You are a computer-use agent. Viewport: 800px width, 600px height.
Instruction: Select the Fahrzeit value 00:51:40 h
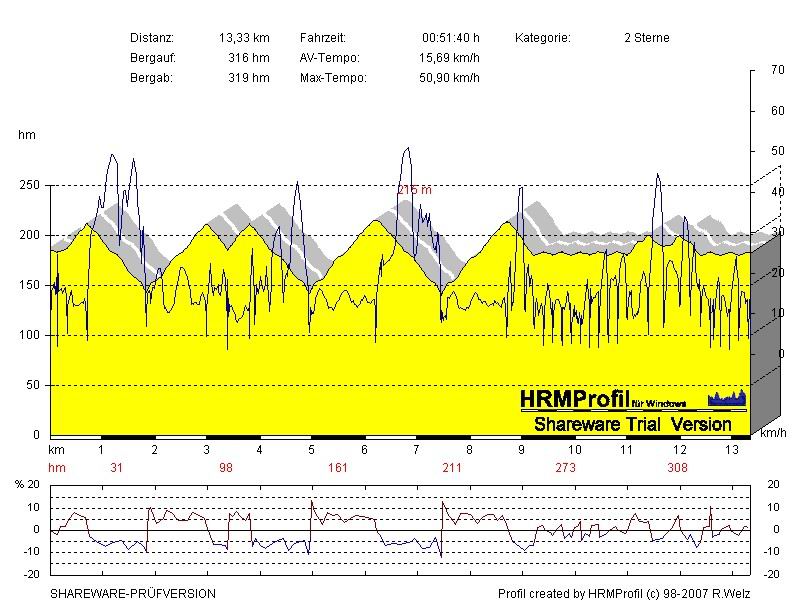[450, 38]
